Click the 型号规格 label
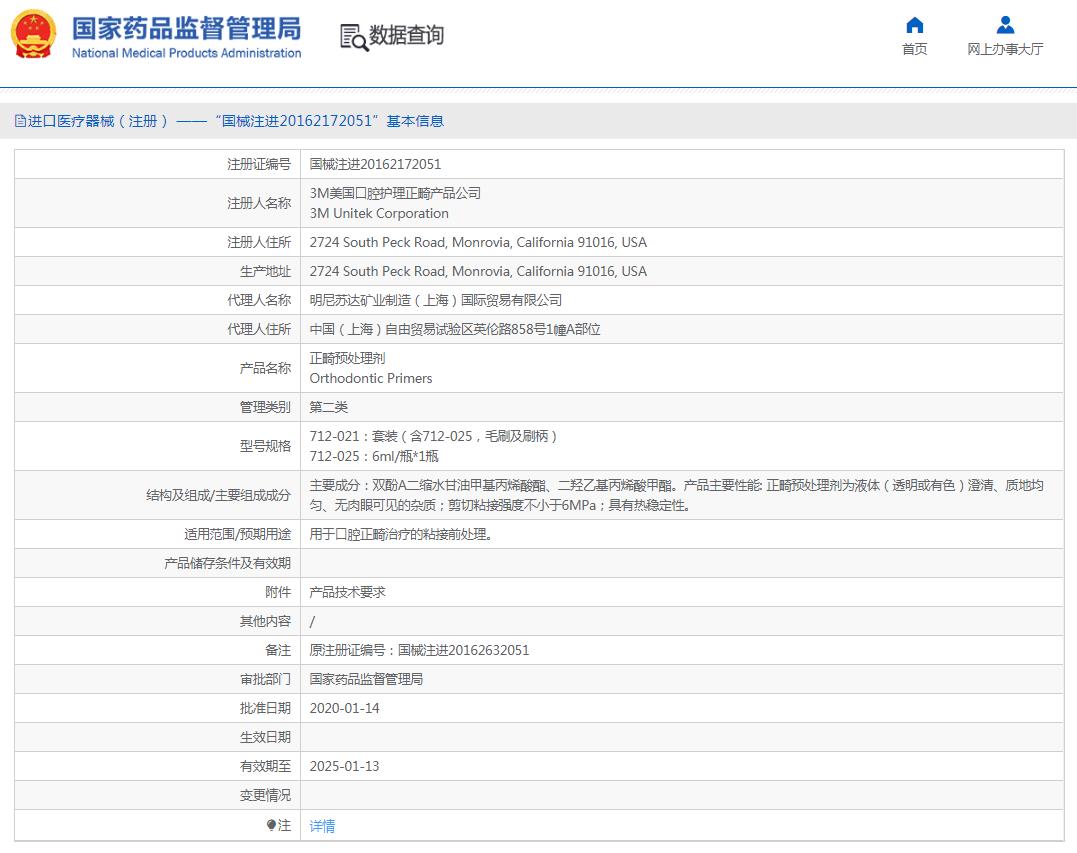 point(265,446)
